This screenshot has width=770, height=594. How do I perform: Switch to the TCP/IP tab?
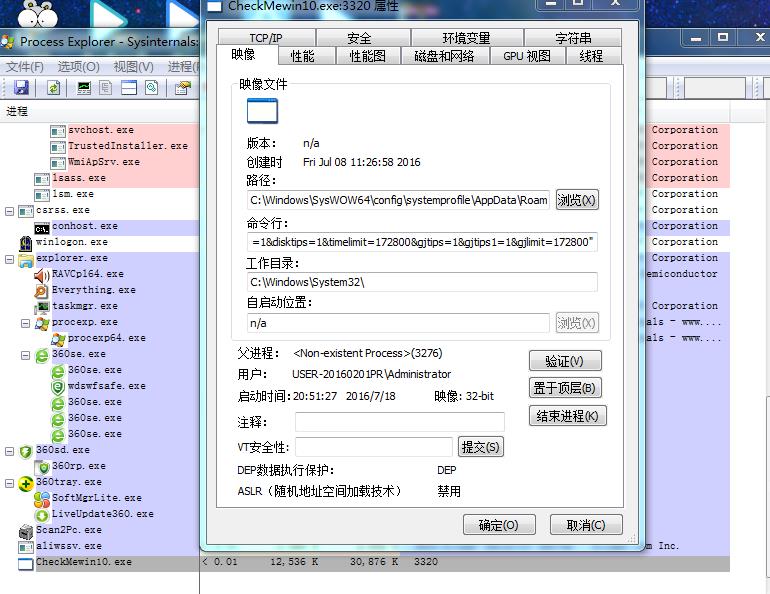pos(266,38)
